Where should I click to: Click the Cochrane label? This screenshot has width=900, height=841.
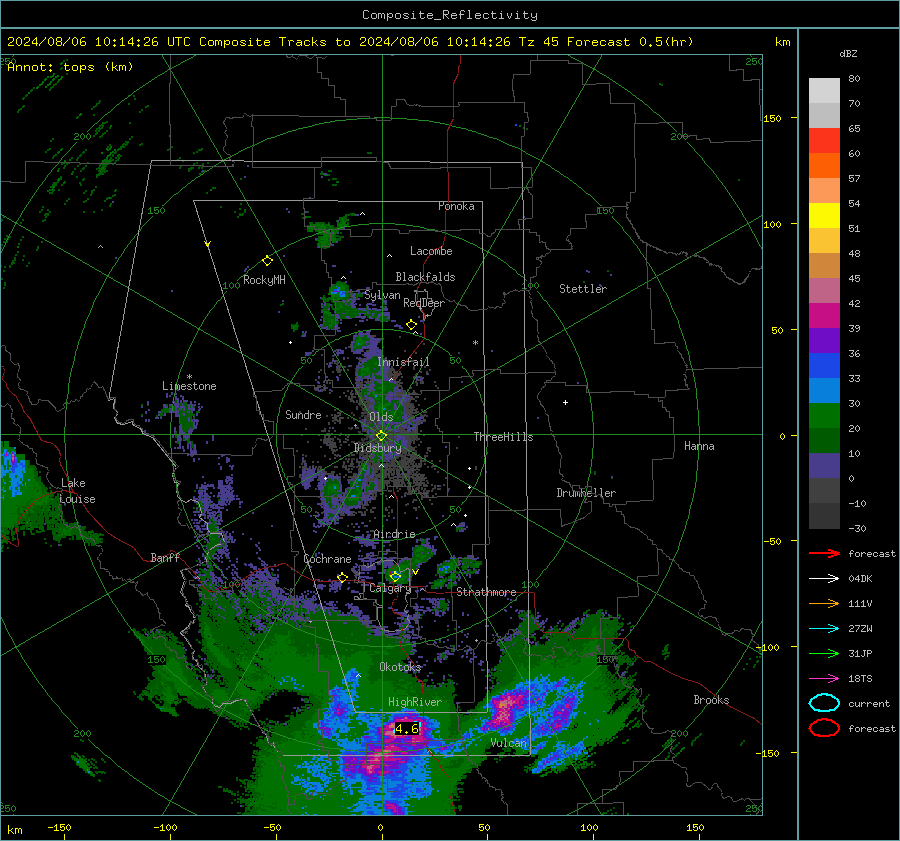coord(327,559)
